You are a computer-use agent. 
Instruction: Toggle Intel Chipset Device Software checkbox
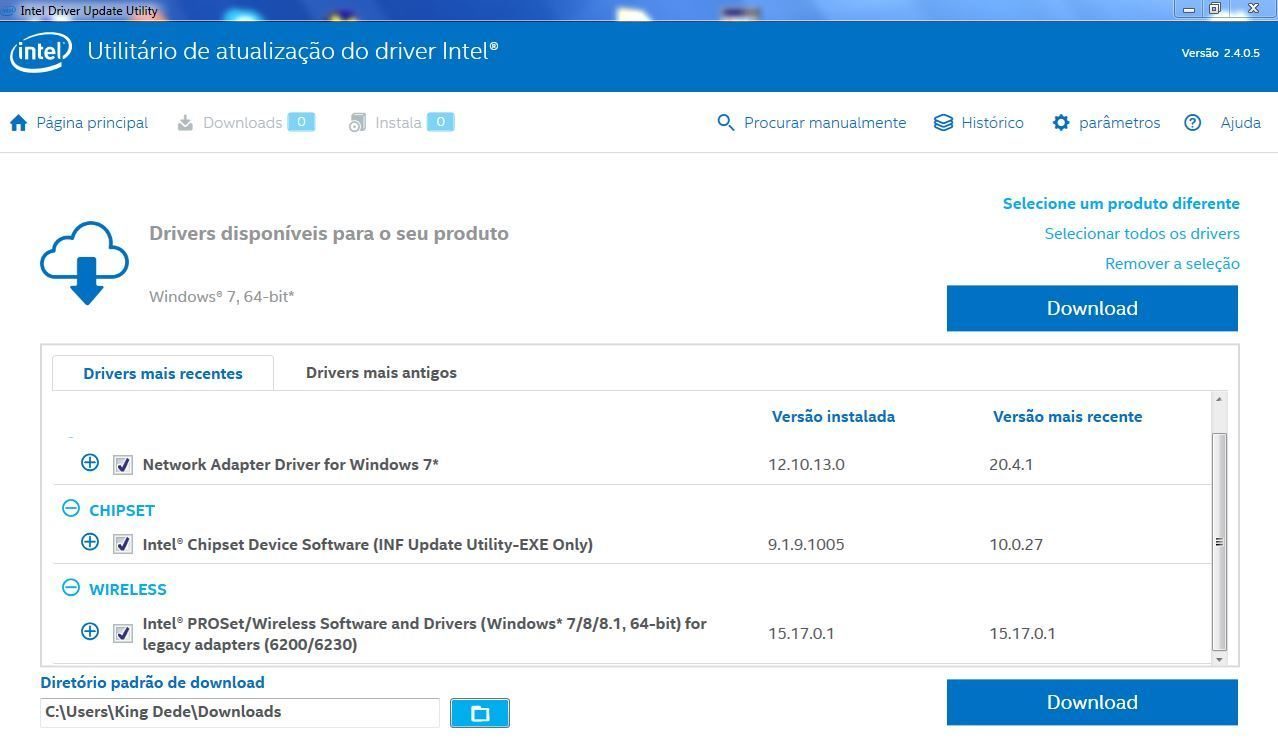(123, 545)
